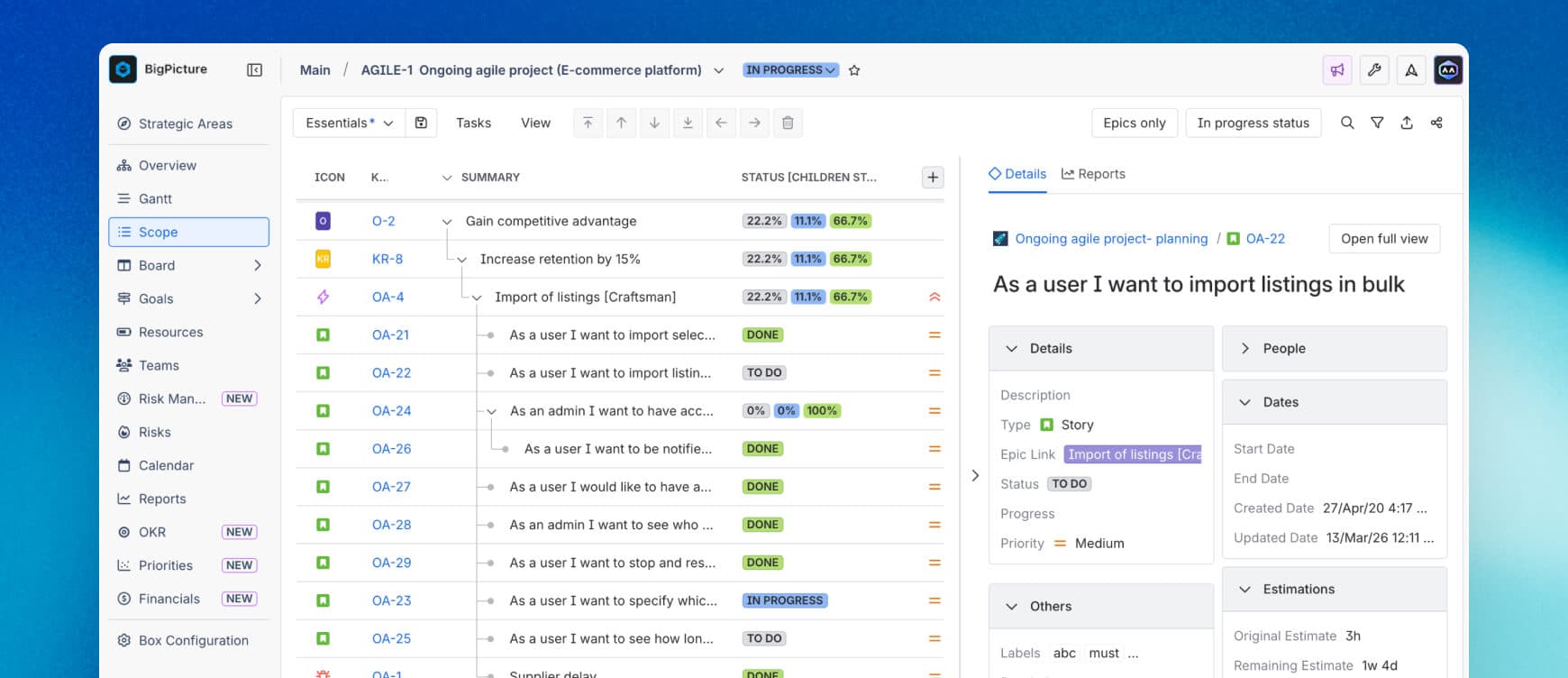Expand the Goals sidebar submenu
The image size is (1568, 678).
[257, 298]
